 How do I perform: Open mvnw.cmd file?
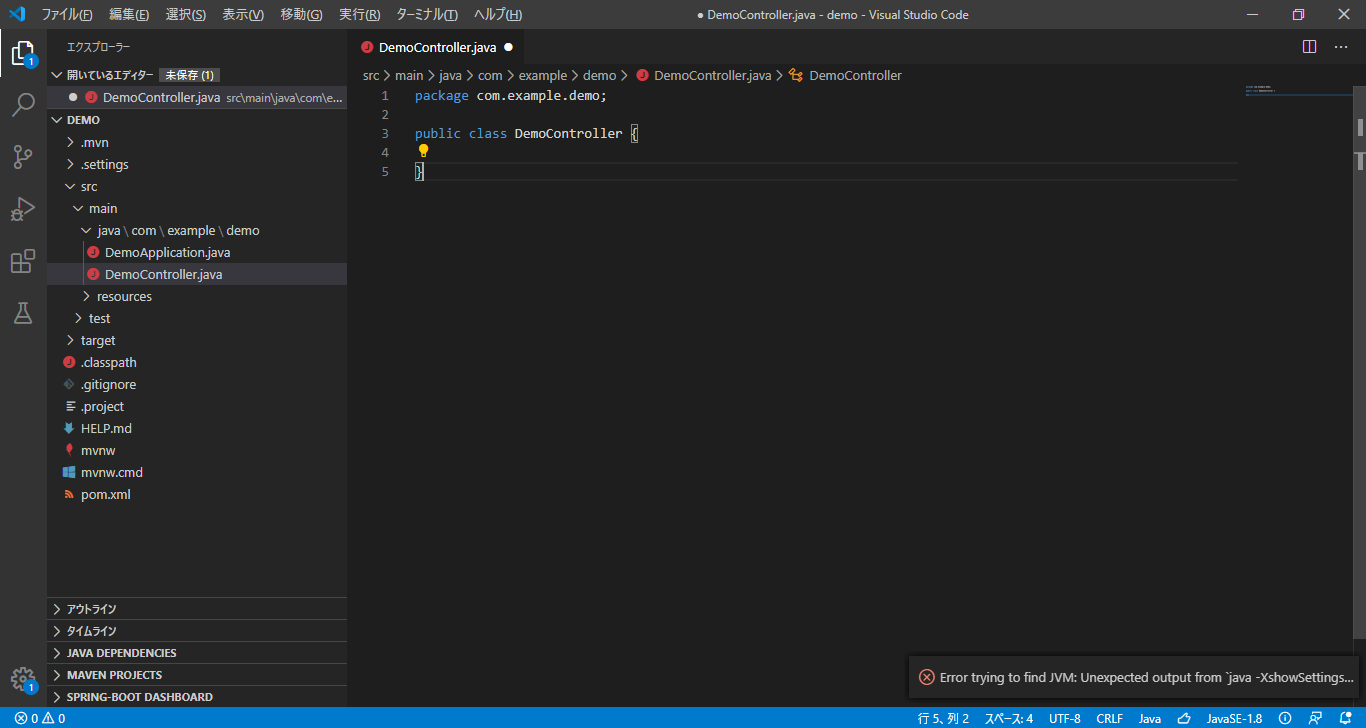click(197, 472)
